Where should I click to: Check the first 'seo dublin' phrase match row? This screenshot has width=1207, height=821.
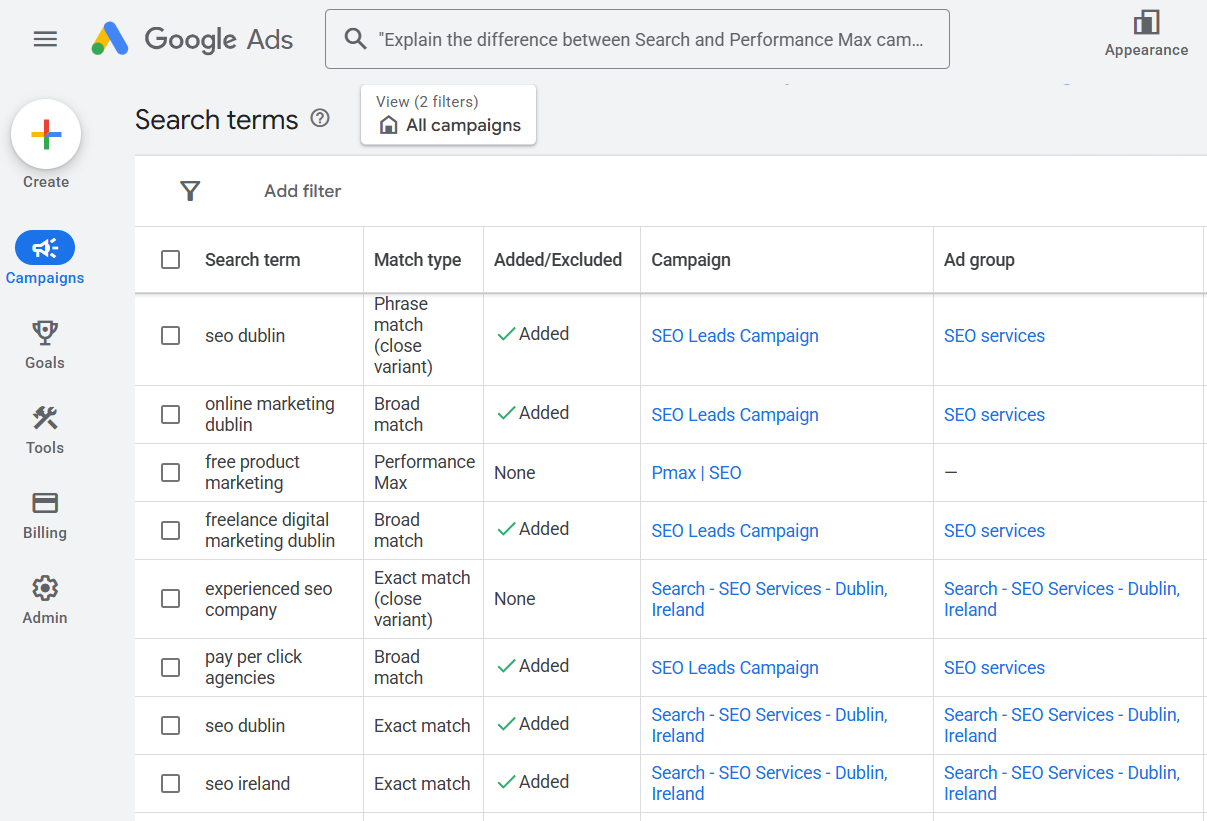point(171,335)
